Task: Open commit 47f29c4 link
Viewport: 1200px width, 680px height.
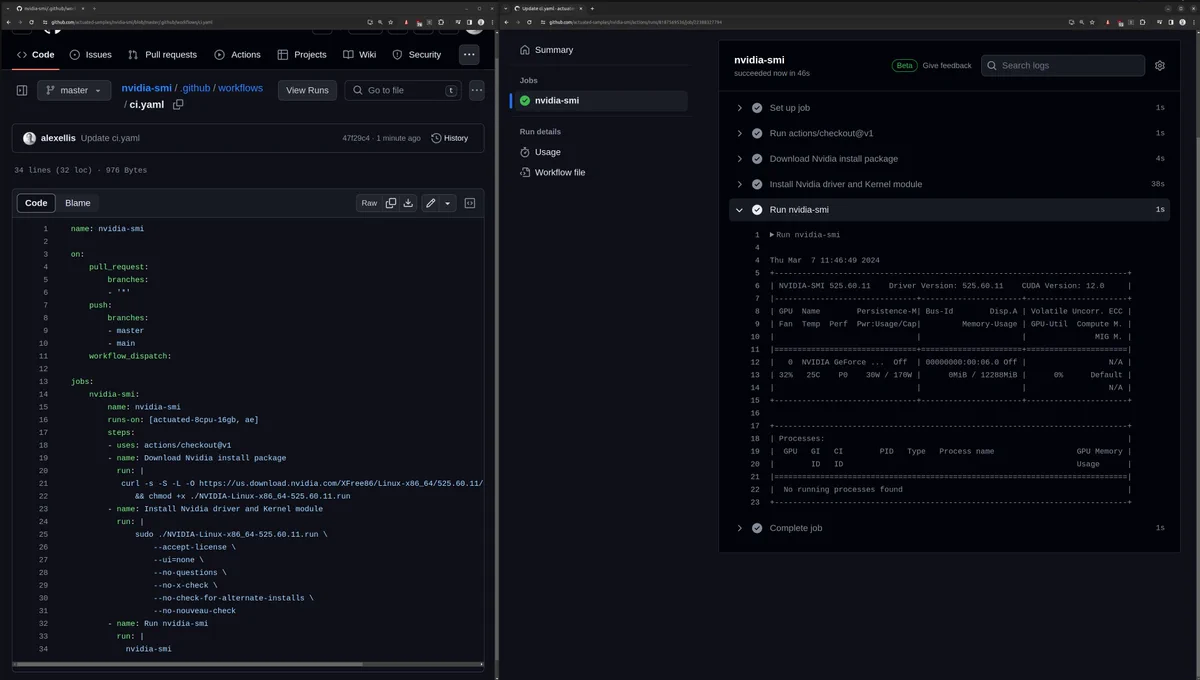Action: (x=356, y=138)
